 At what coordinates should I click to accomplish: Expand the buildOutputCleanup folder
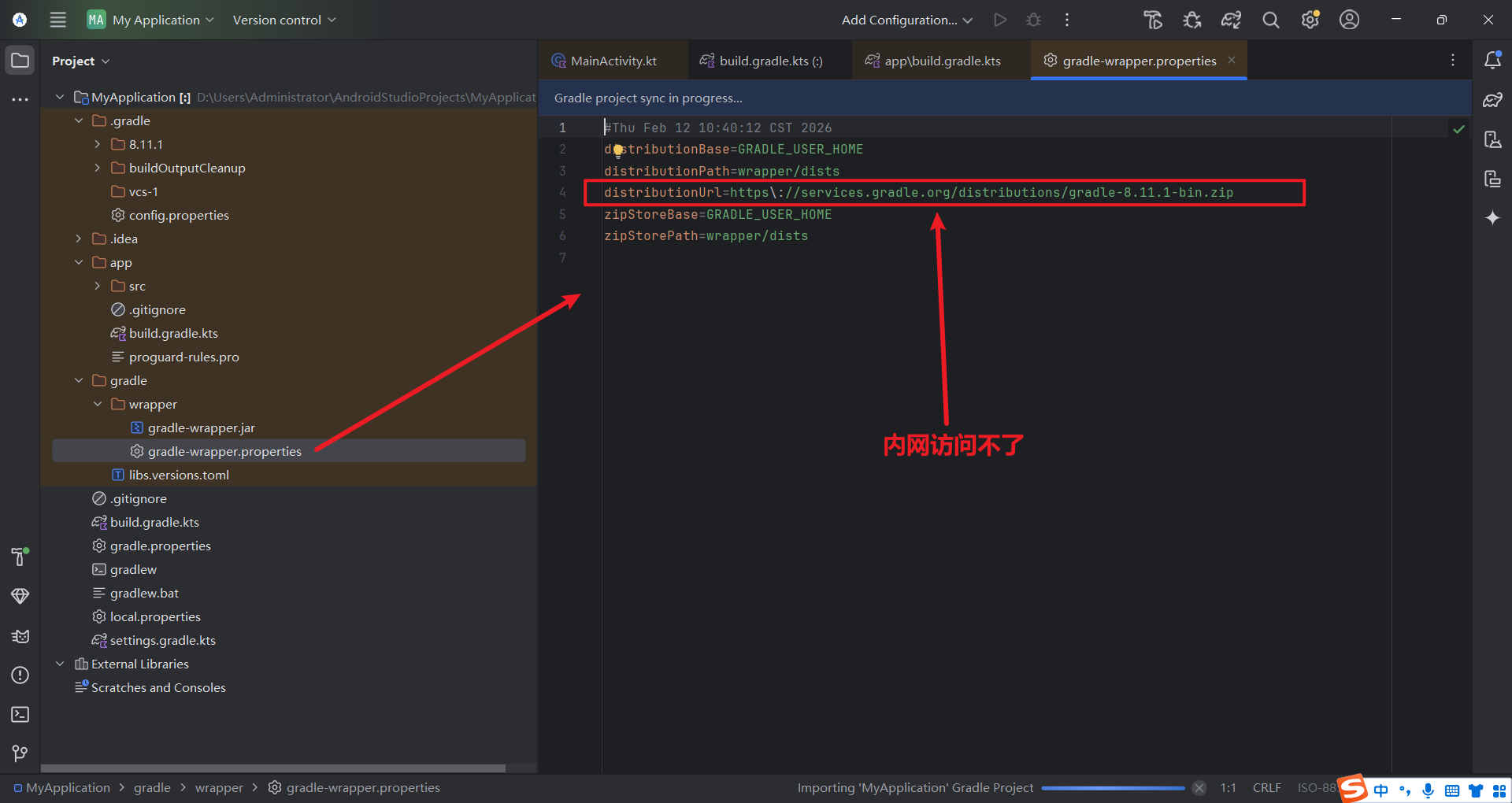[x=98, y=168]
